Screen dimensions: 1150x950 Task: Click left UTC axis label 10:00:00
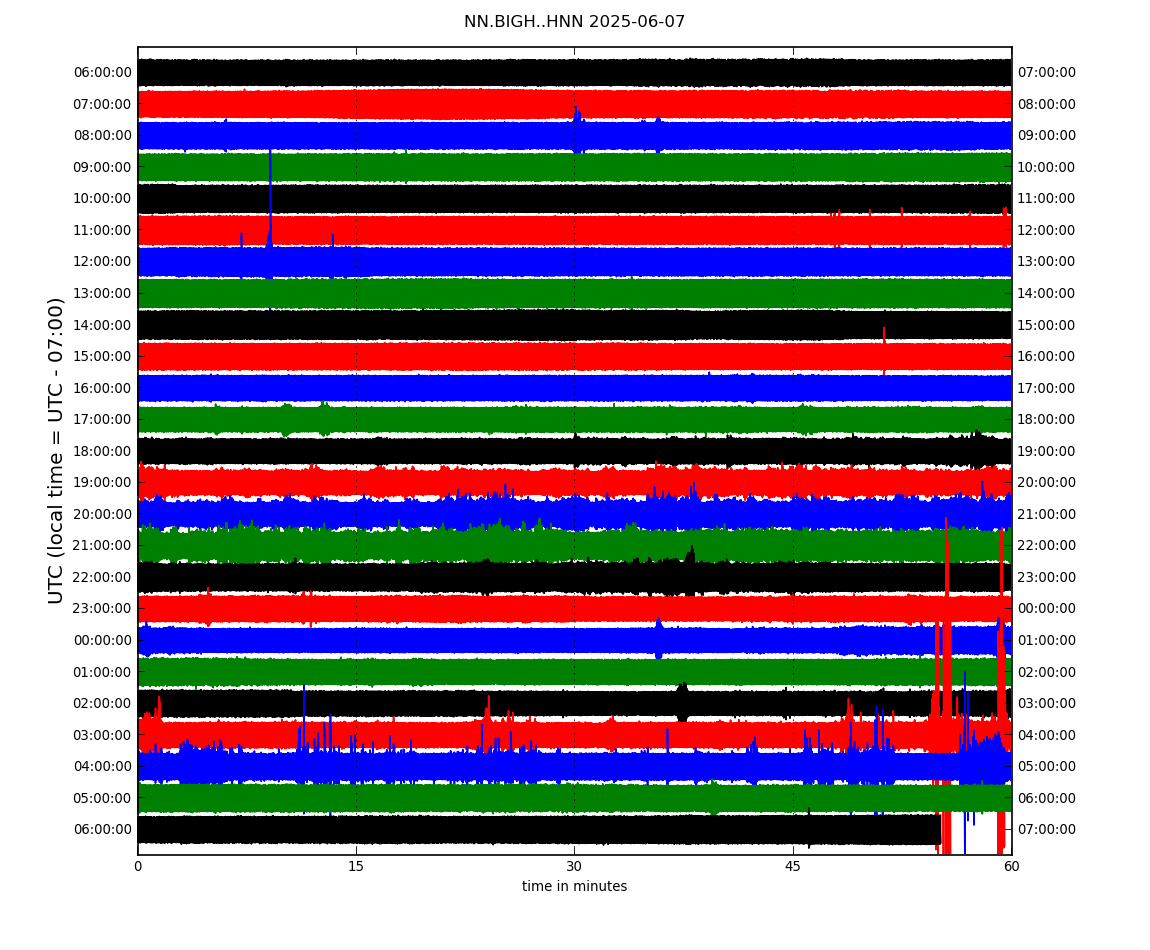pos(103,199)
